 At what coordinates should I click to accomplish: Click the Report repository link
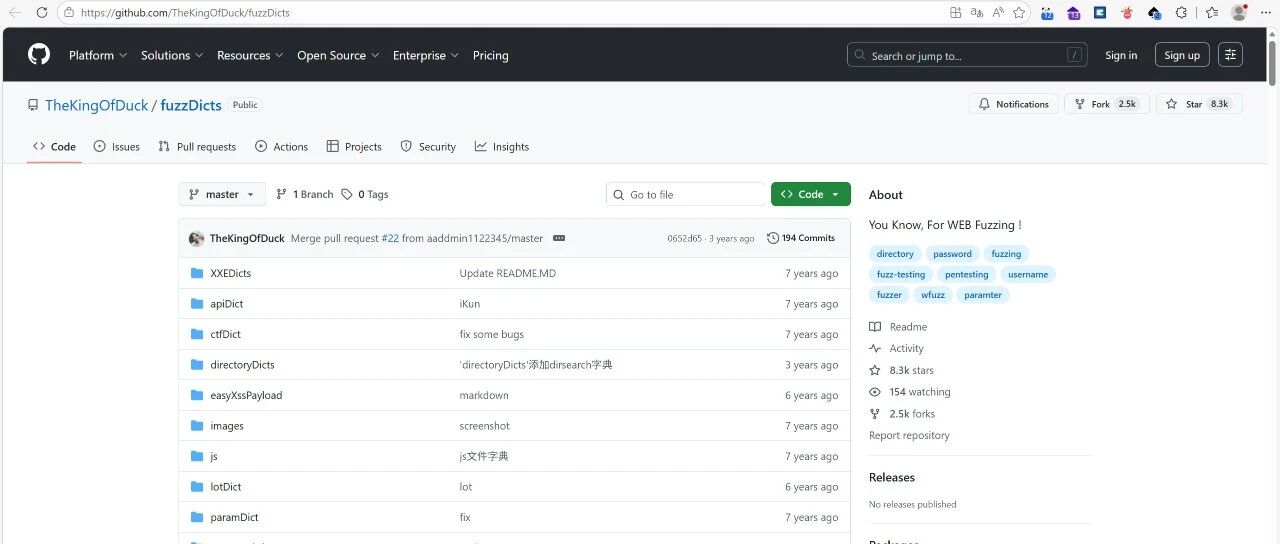909,435
